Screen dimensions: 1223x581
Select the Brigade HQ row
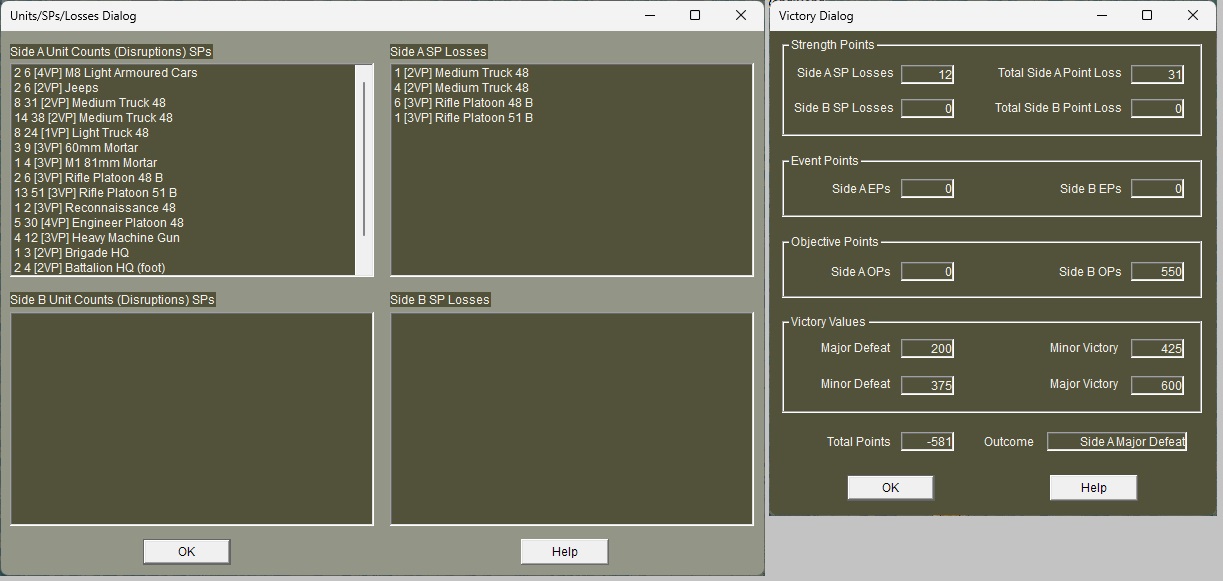point(184,253)
